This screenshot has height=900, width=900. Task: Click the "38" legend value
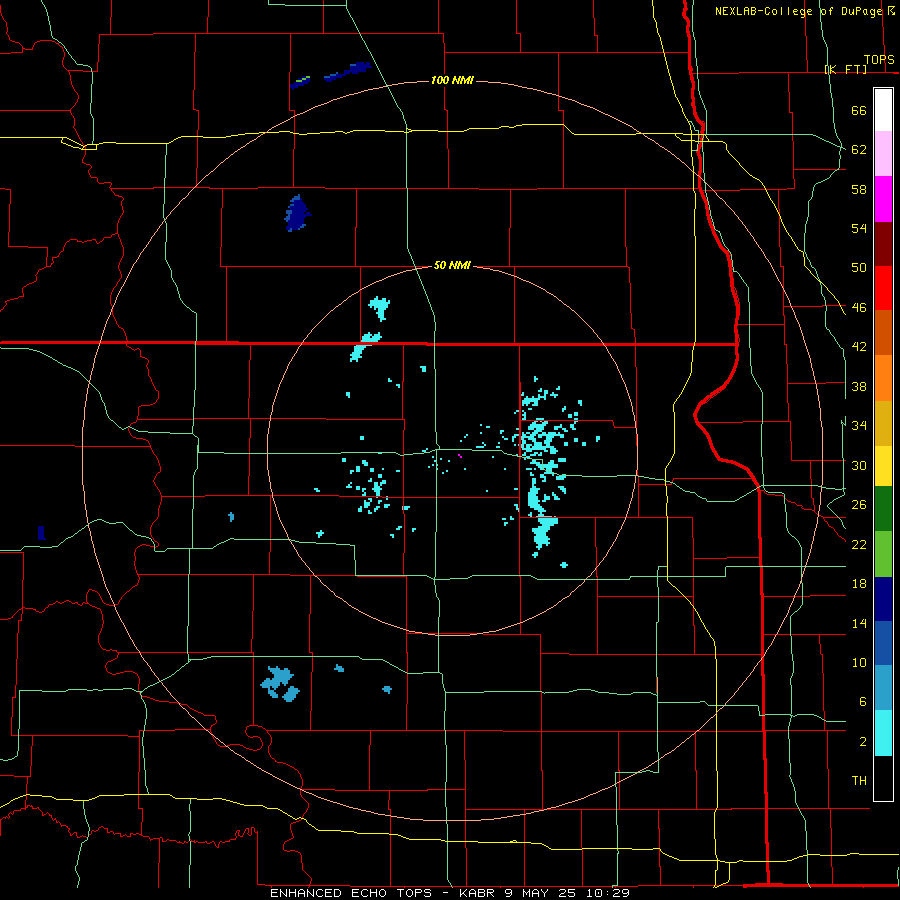coord(859,387)
